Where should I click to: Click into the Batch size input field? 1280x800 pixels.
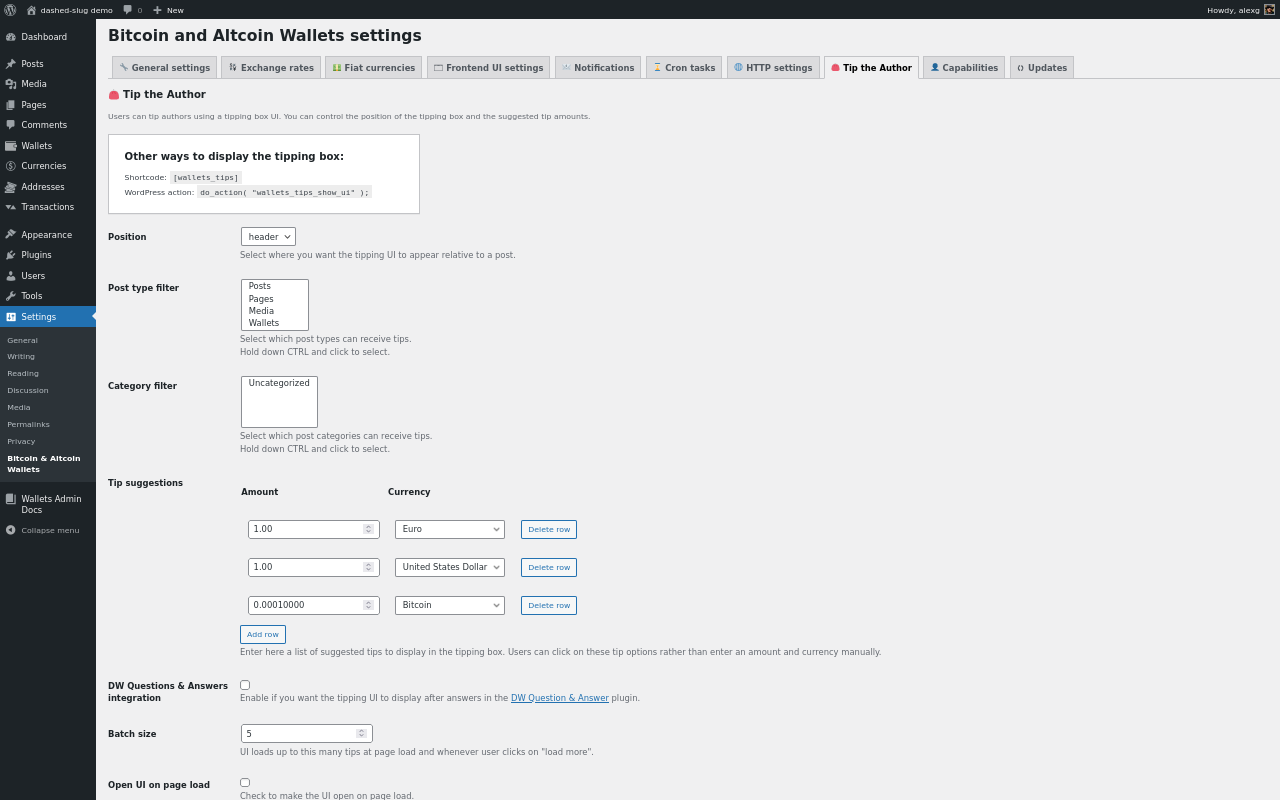[x=307, y=733]
